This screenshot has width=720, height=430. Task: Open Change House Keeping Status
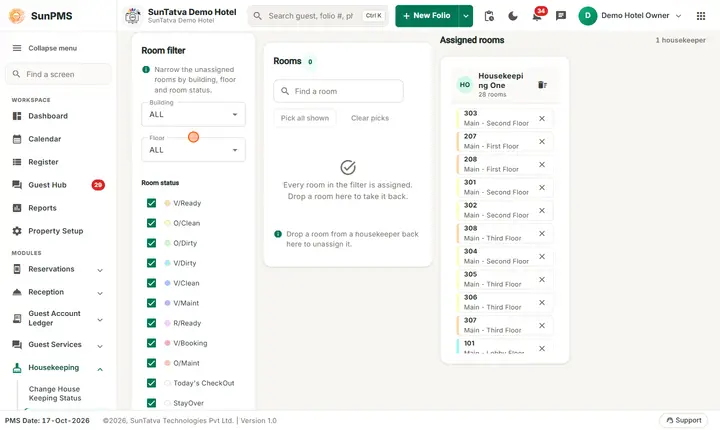[x=55, y=394]
